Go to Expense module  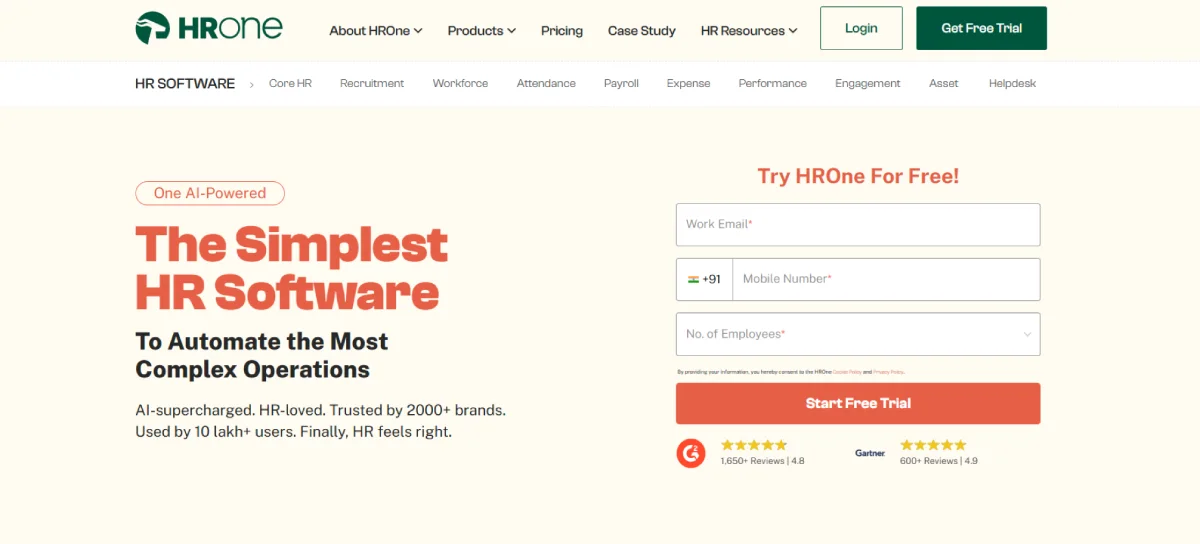pyautogui.click(x=688, y=83)
